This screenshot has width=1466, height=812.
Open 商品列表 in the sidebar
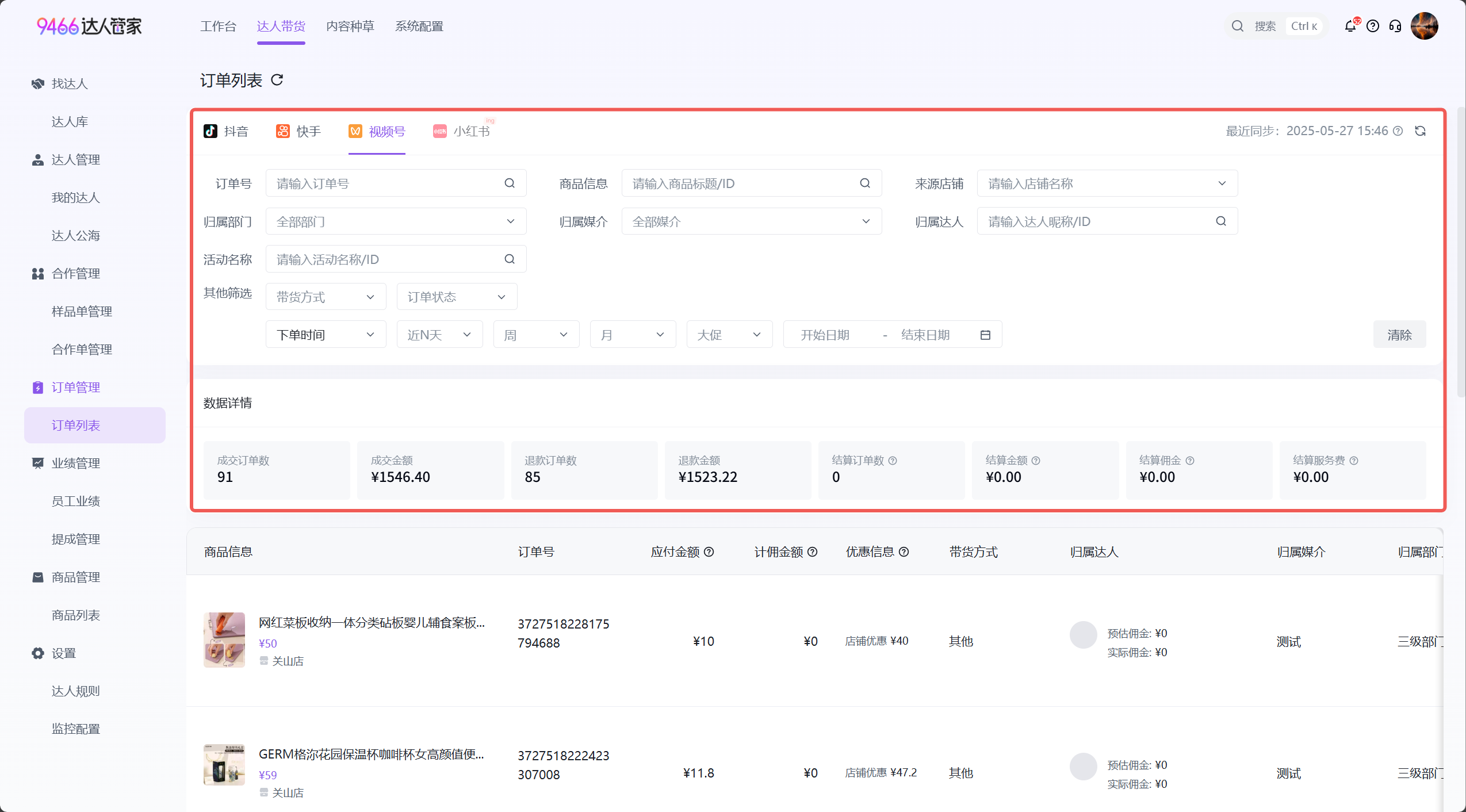[76, 615]
